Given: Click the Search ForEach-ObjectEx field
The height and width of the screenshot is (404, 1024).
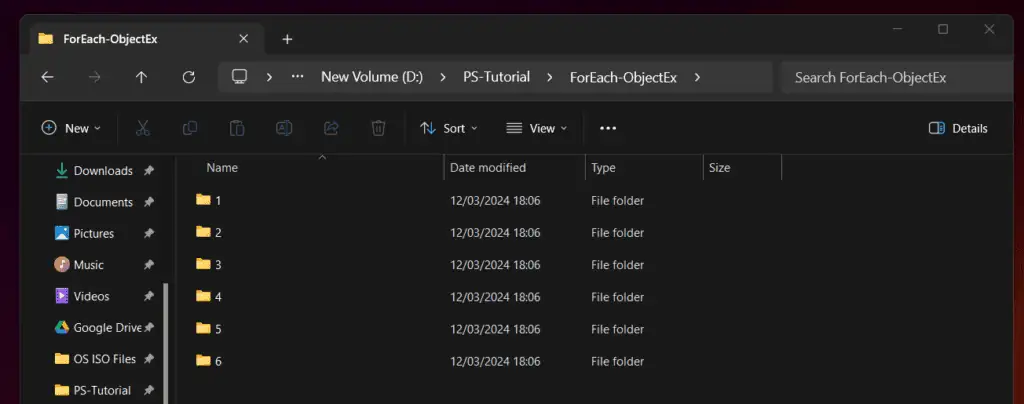Looking at the screenshot, I should click(x=897, y=78).
